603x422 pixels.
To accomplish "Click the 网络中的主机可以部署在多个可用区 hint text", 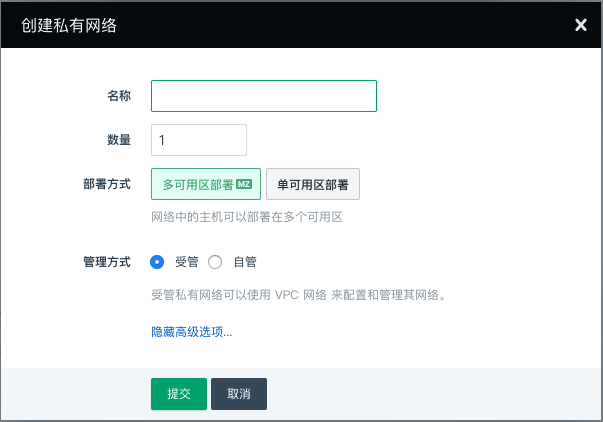I will click(247, 217).
